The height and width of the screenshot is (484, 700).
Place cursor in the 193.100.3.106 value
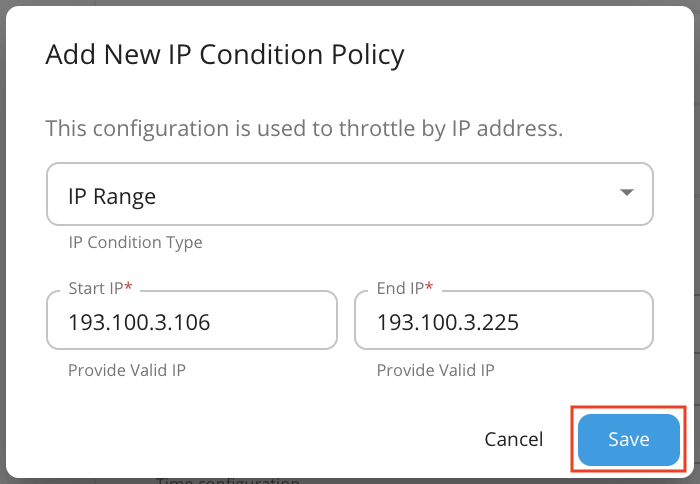[x=139, y=322]
